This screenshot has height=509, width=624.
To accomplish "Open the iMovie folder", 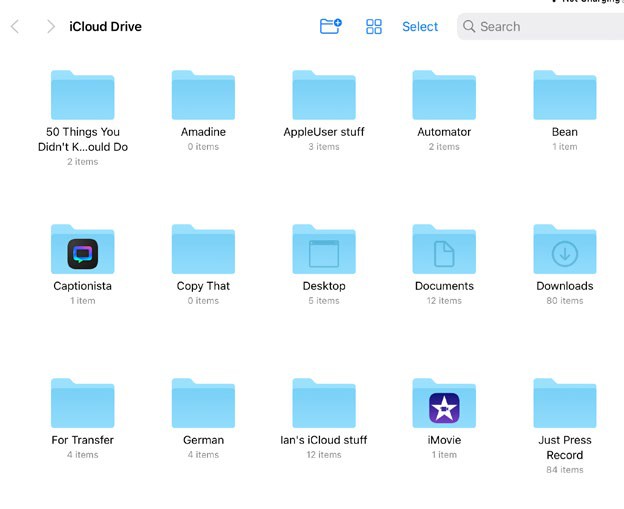I will tap(444, 404).
